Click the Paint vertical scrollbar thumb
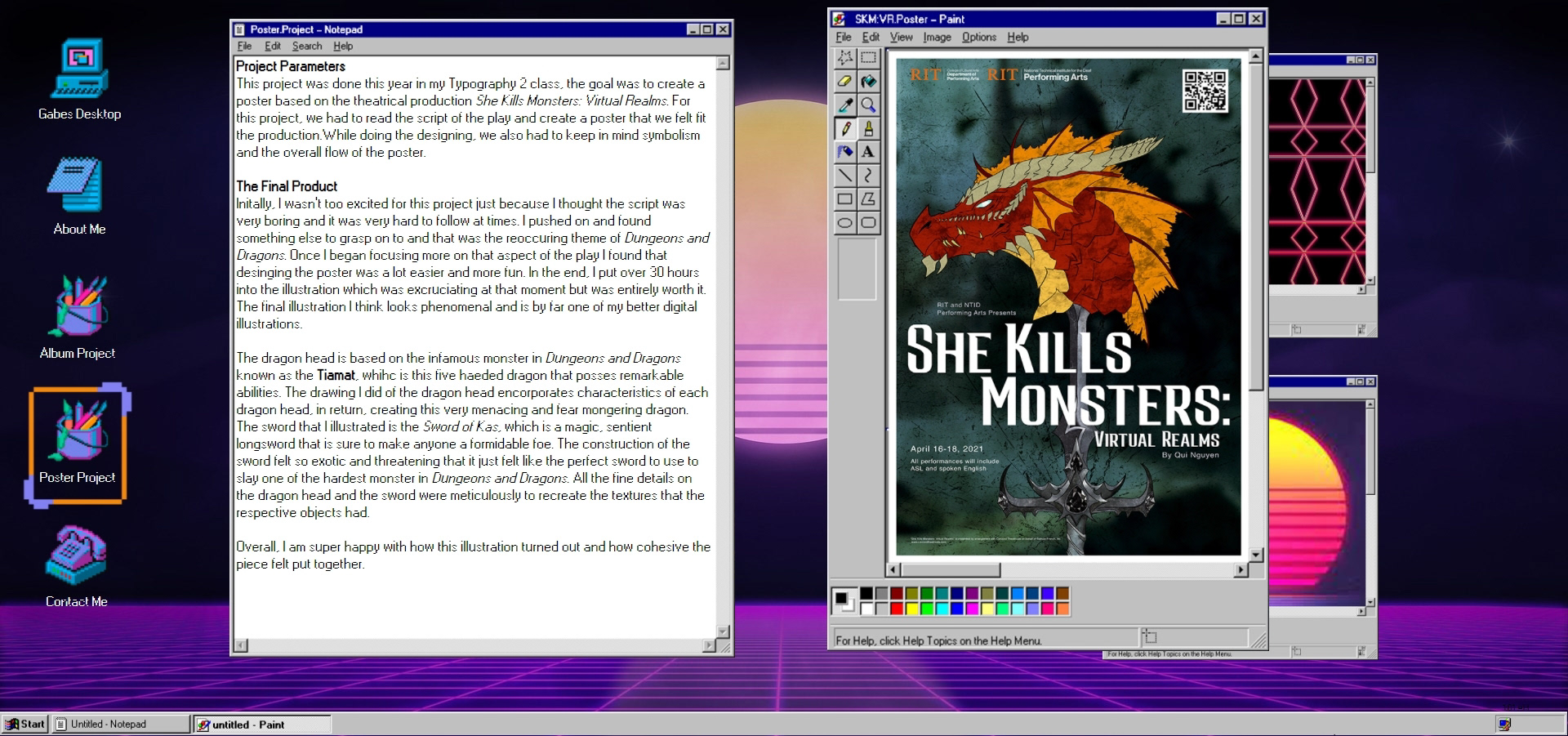 pyautogui.click(x=1256, y=226)
